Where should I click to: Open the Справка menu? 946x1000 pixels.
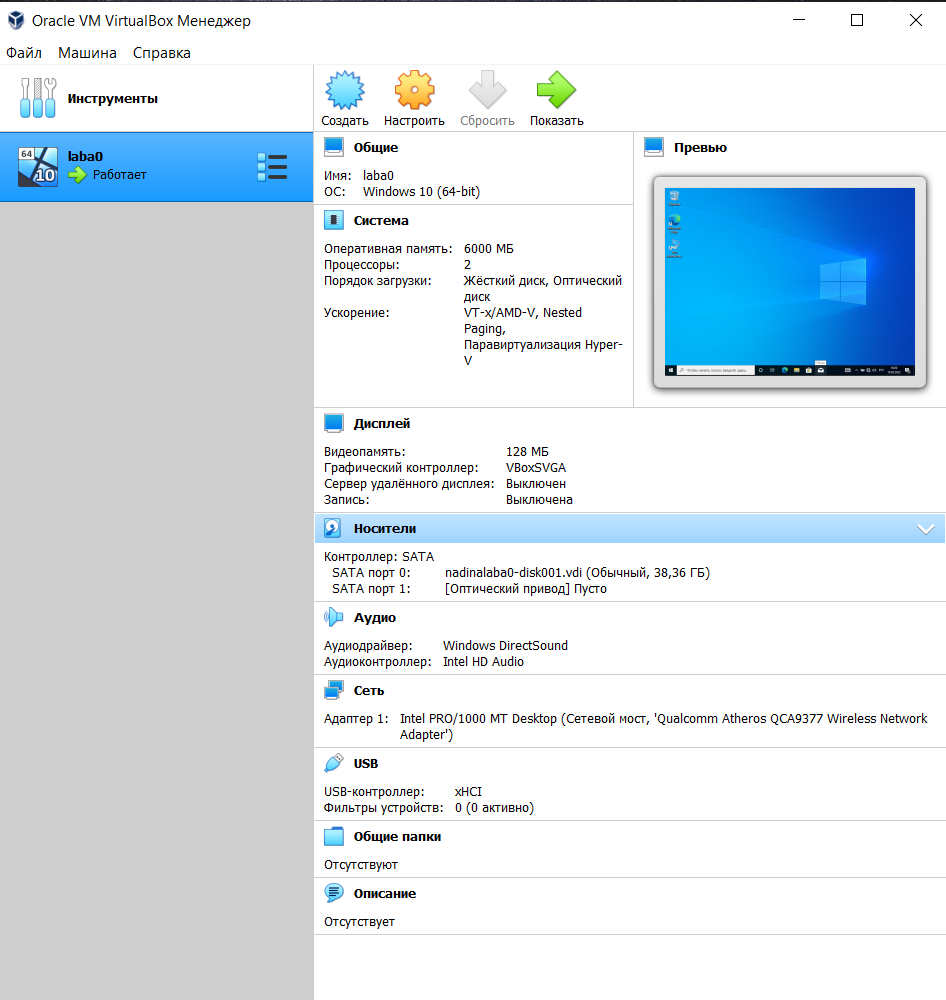point(161,53)
